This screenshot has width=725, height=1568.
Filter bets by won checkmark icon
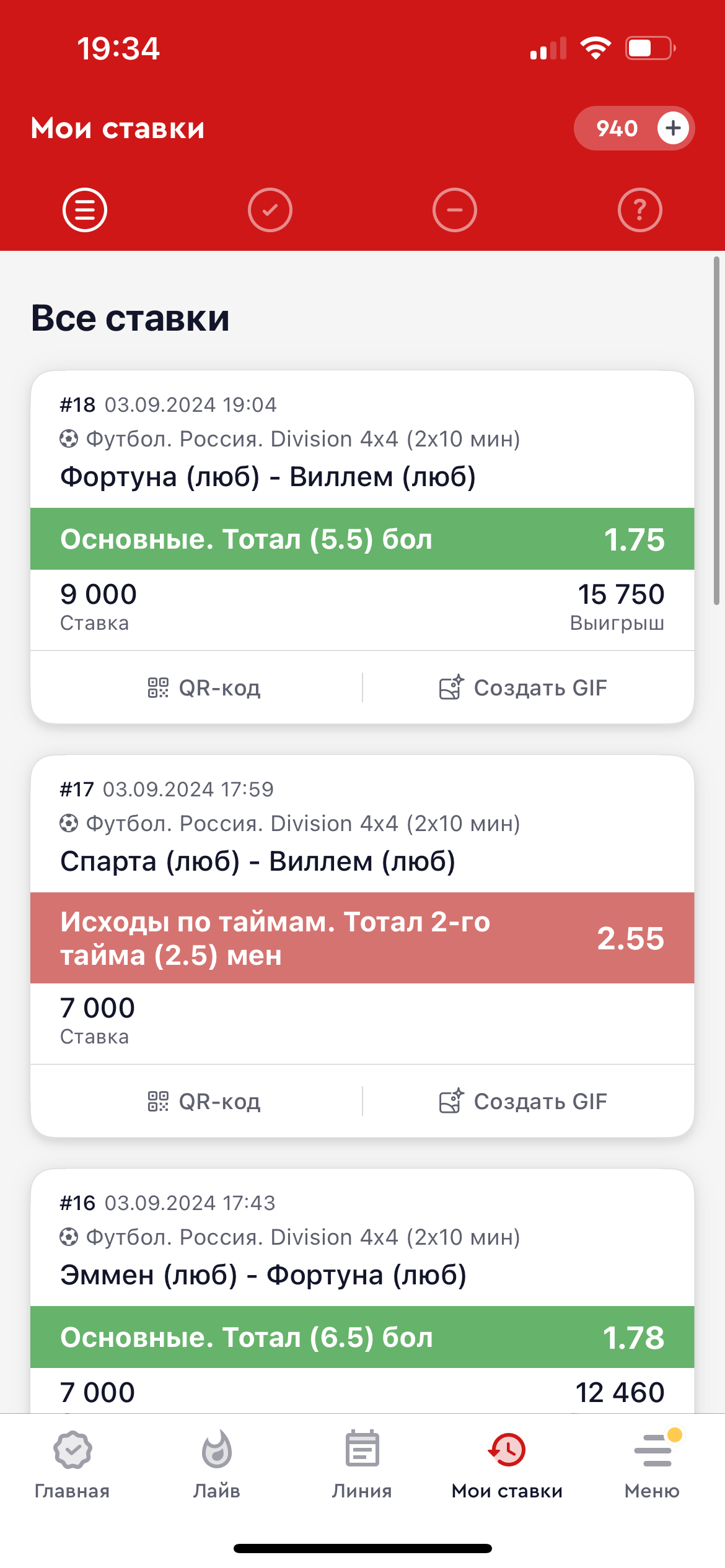[270, 210]
